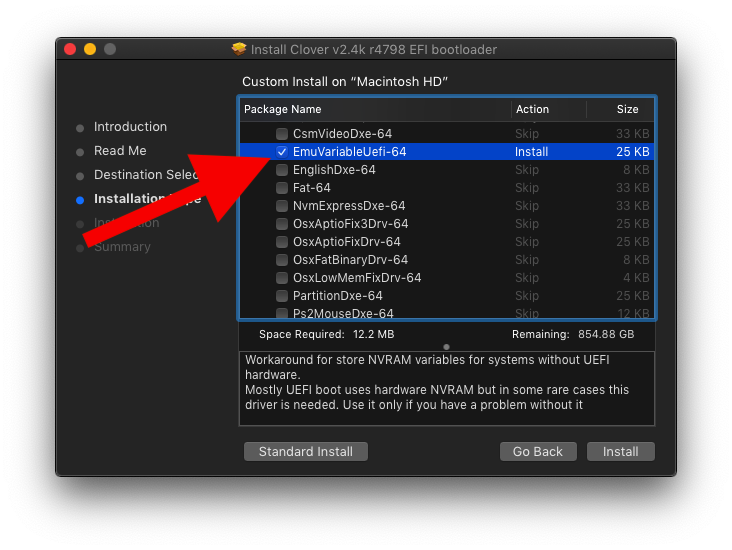Click the Read Me step in sidebar

tap(120, 151)
